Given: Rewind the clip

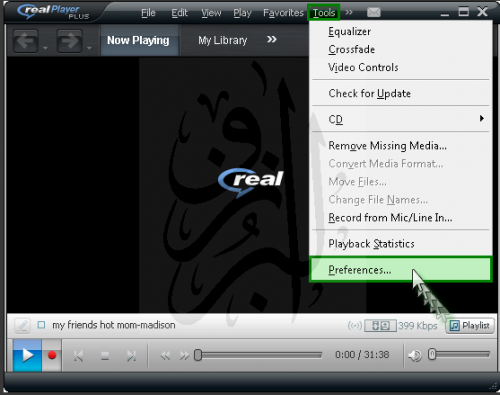Looking at the screenshot, I should click(x=165, y=356).
